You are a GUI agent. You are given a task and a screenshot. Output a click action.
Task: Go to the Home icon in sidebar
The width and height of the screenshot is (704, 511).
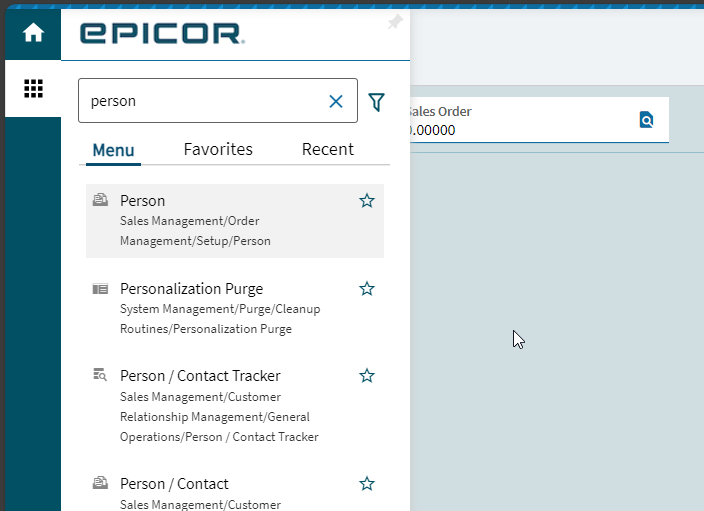[x=33, y=33]
